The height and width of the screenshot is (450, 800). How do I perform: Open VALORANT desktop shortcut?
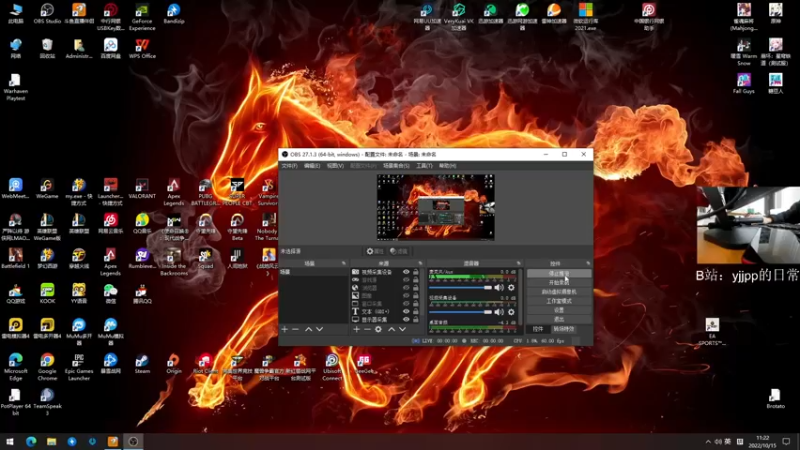(x=142, y=186)
